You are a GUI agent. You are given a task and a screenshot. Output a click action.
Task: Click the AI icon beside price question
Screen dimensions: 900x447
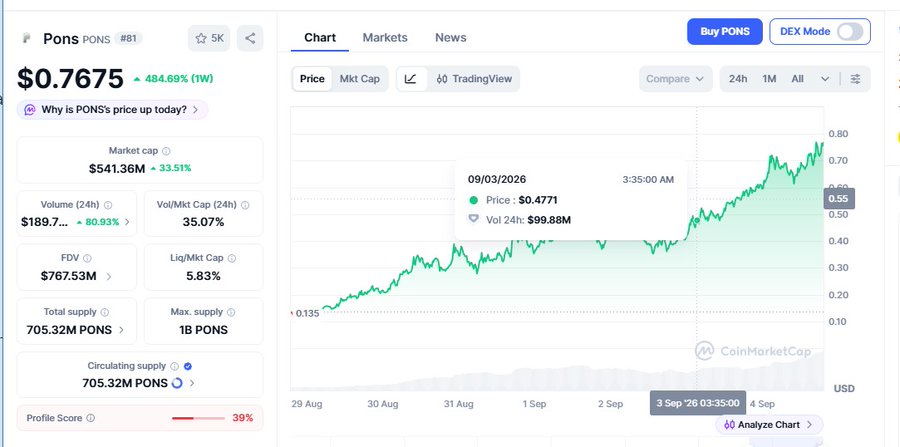29,110
